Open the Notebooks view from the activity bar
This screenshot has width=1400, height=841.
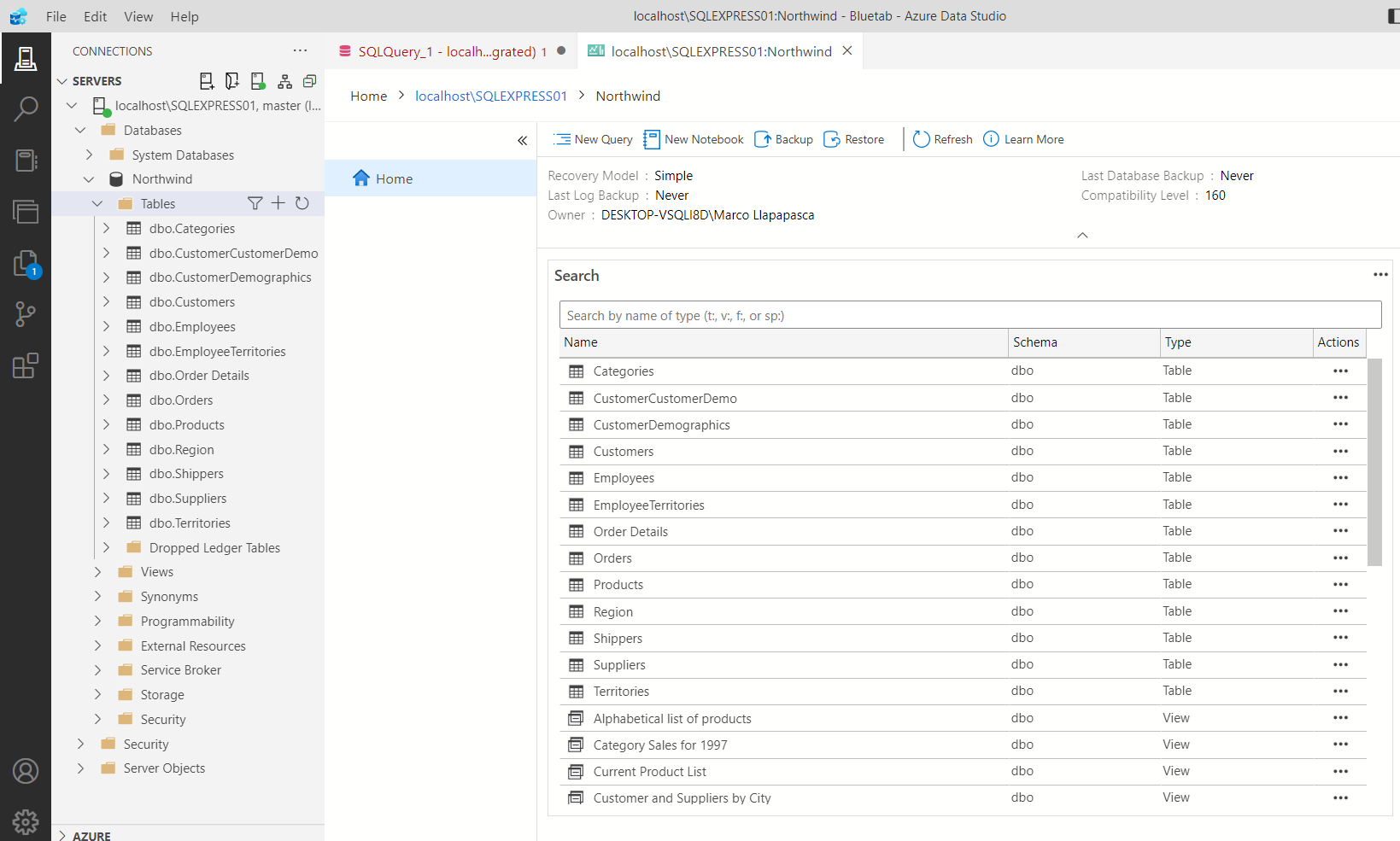click(x=26, y=161)
